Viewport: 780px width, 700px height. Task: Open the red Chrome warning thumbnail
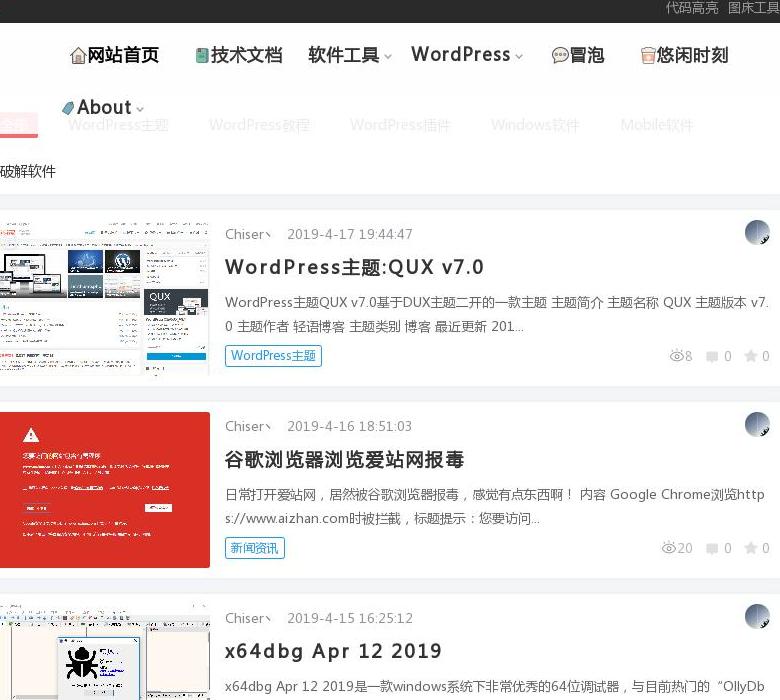click(x=104, y=490)
